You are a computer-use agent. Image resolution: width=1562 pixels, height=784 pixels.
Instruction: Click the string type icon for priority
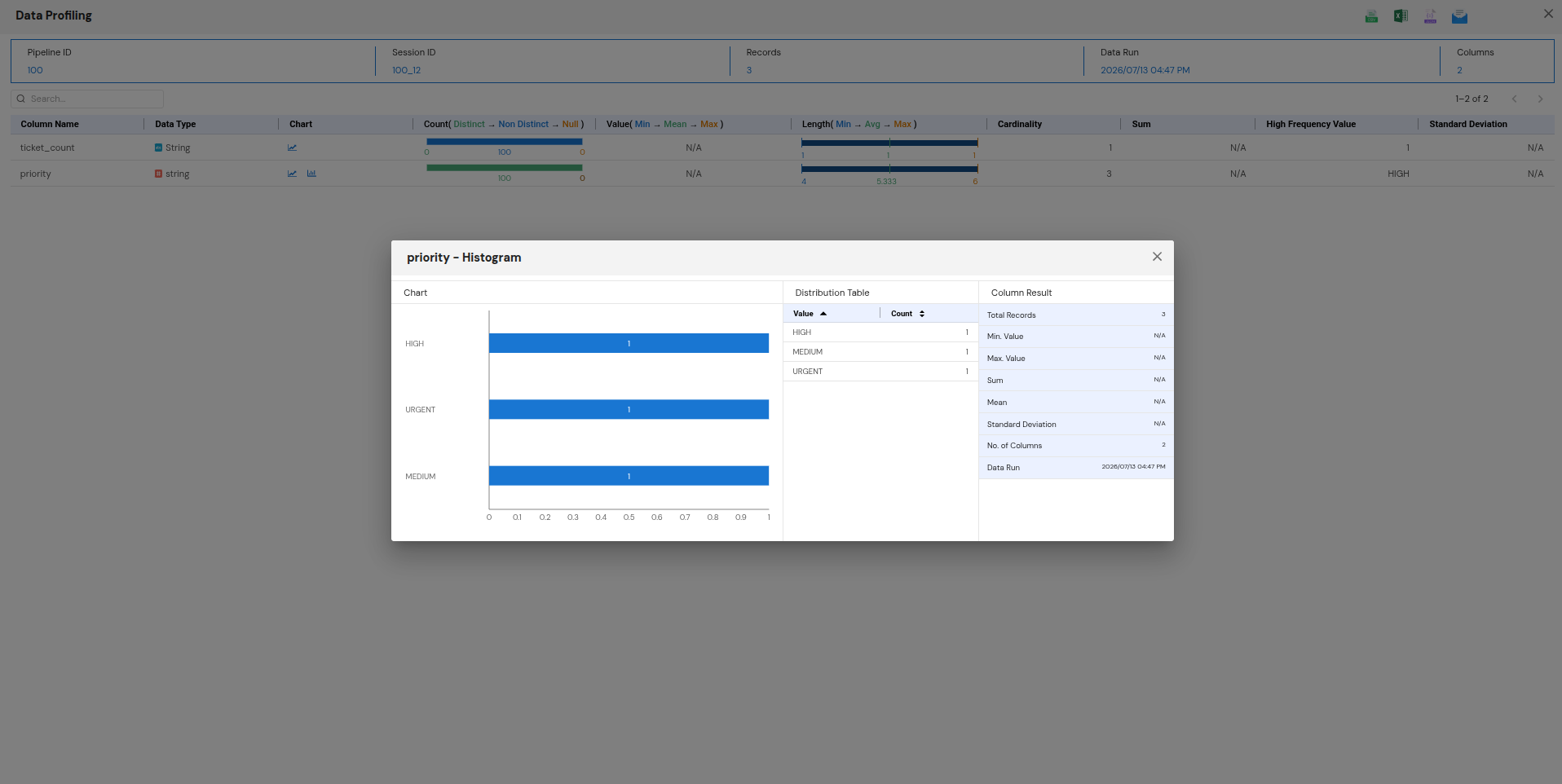158,174
